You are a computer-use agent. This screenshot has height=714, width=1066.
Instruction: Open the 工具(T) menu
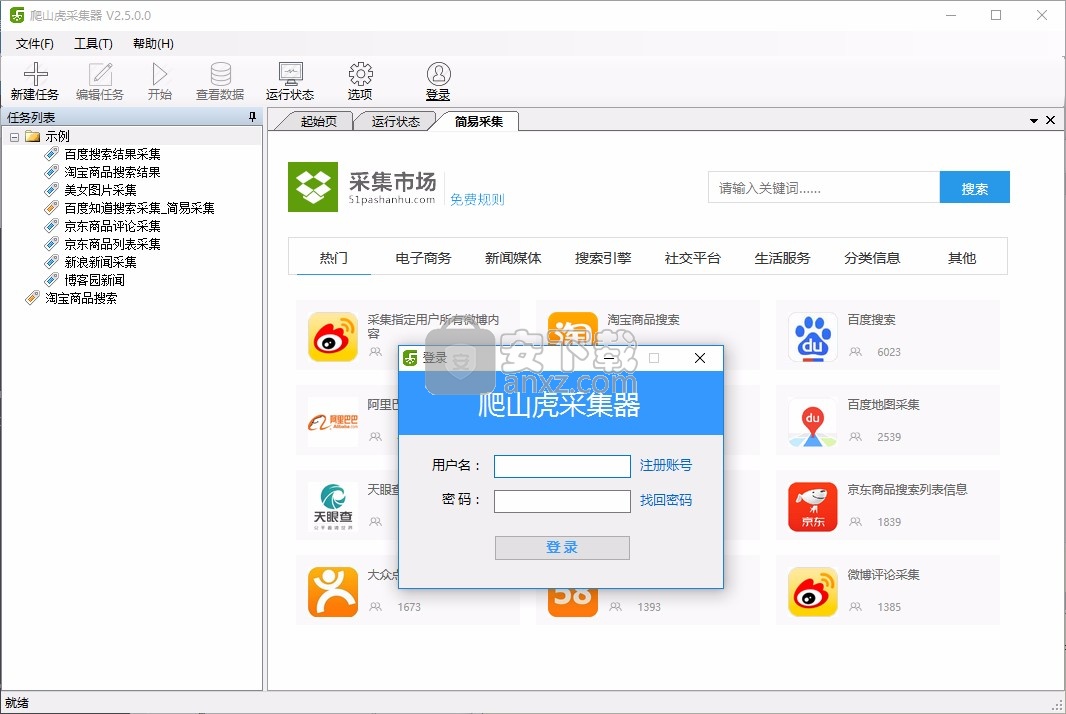[93, 44]
